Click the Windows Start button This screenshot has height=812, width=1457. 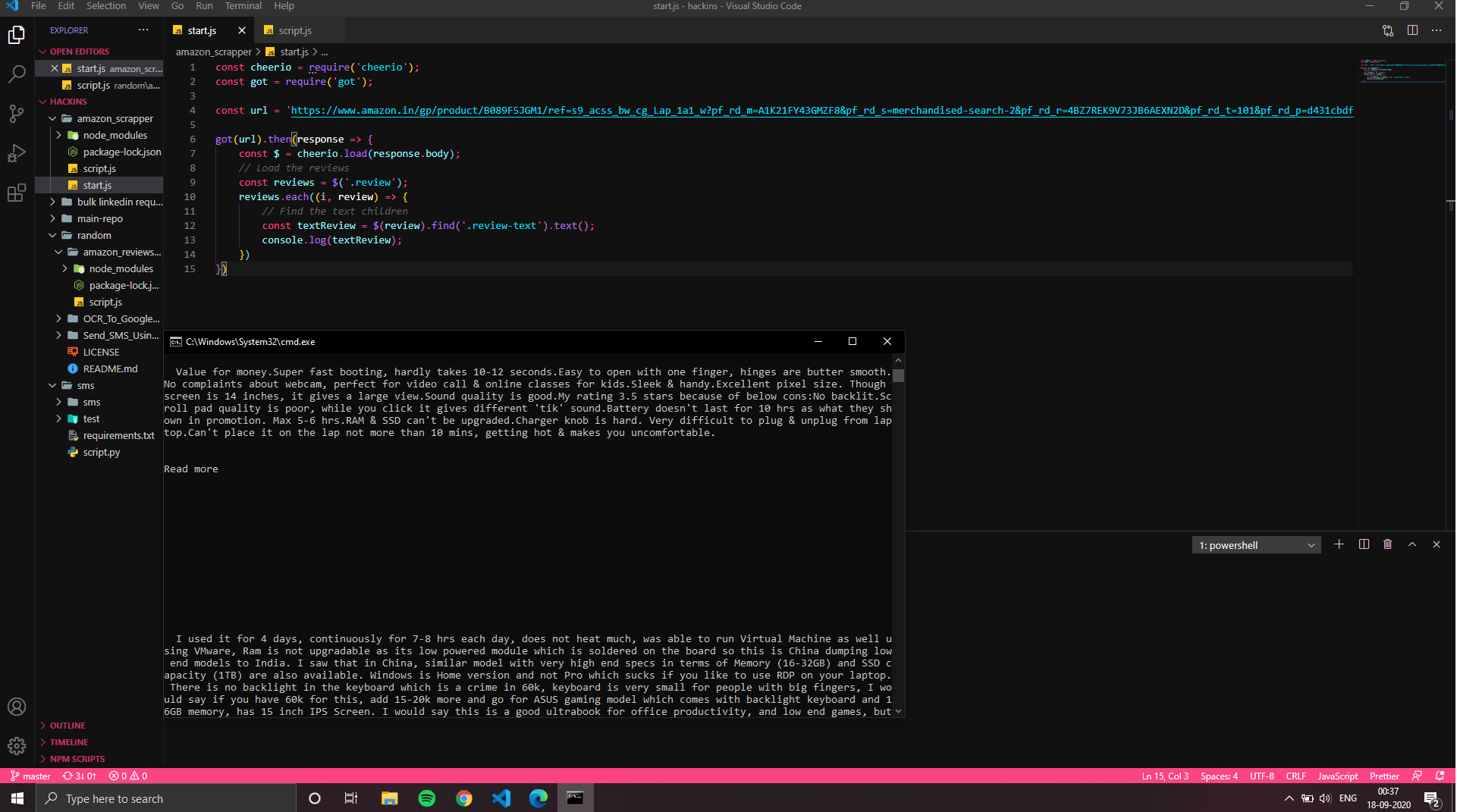17,798
